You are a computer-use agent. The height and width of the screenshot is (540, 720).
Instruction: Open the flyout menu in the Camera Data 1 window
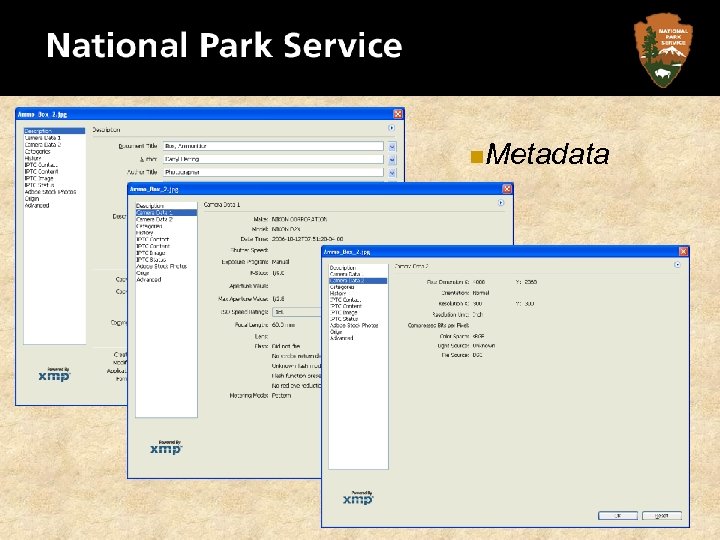tap(501, 202)
